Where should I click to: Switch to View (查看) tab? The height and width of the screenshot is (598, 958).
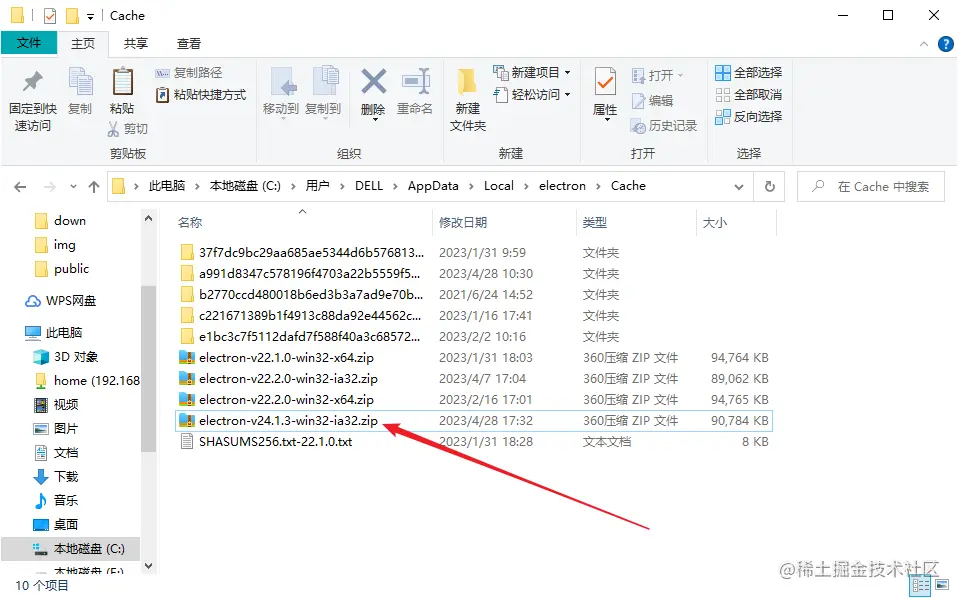[x=188, y=43]
